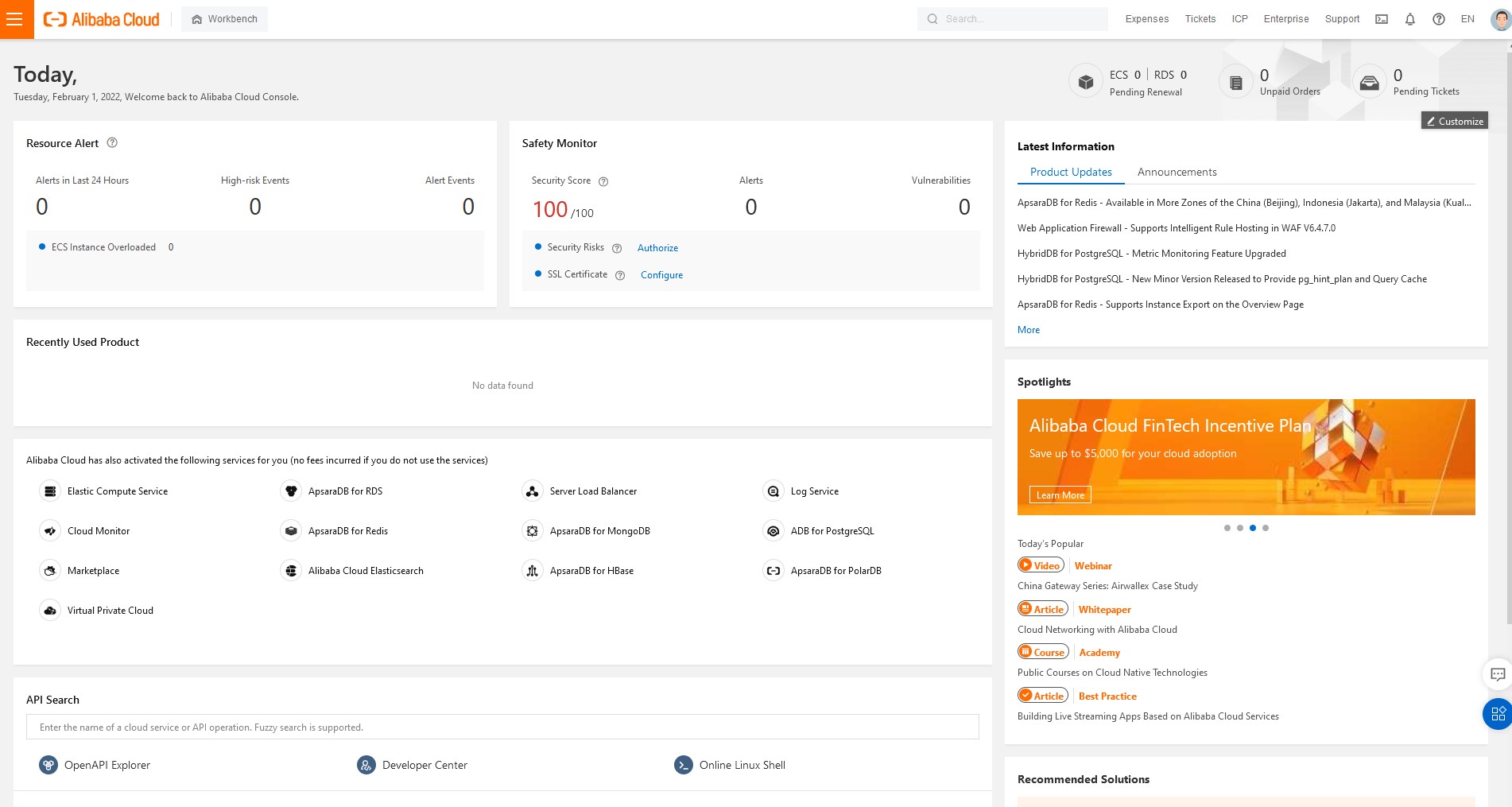Open the hamburger navigation menu

pyautogui.click(x=15, y=19)
